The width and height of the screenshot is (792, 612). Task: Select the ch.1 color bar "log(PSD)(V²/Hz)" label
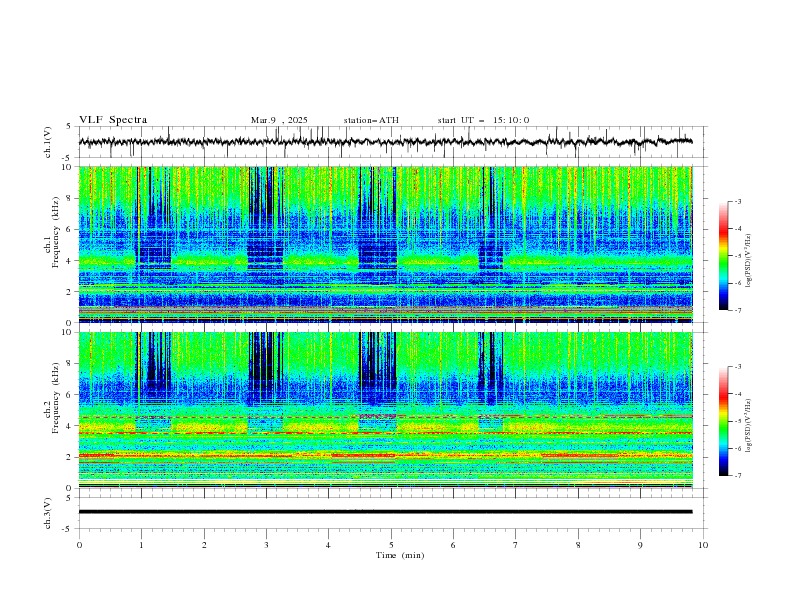pyautogui.click(x=748, y=261)
